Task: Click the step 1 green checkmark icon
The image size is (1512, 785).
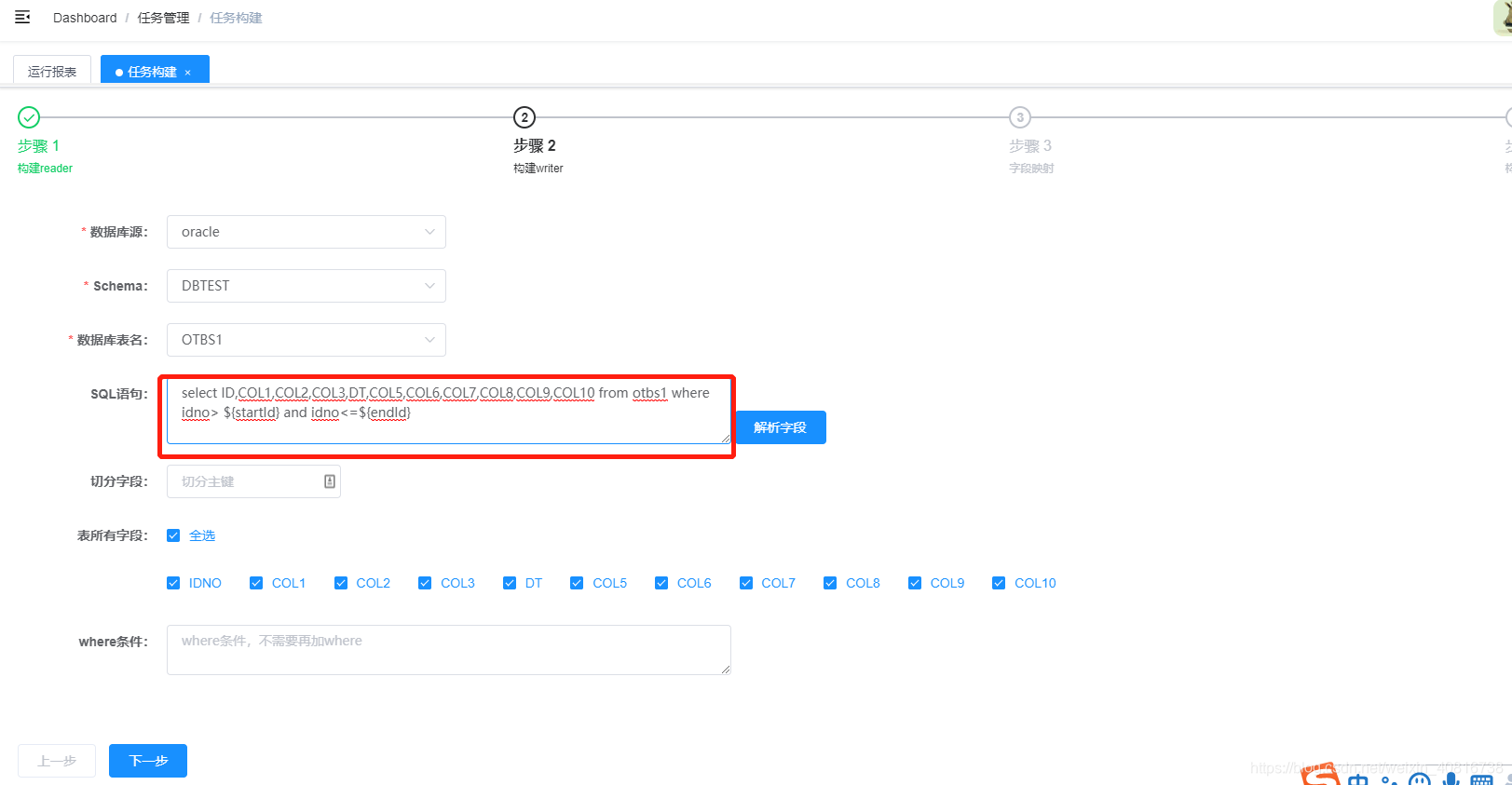Action: [x=29, y=117]
